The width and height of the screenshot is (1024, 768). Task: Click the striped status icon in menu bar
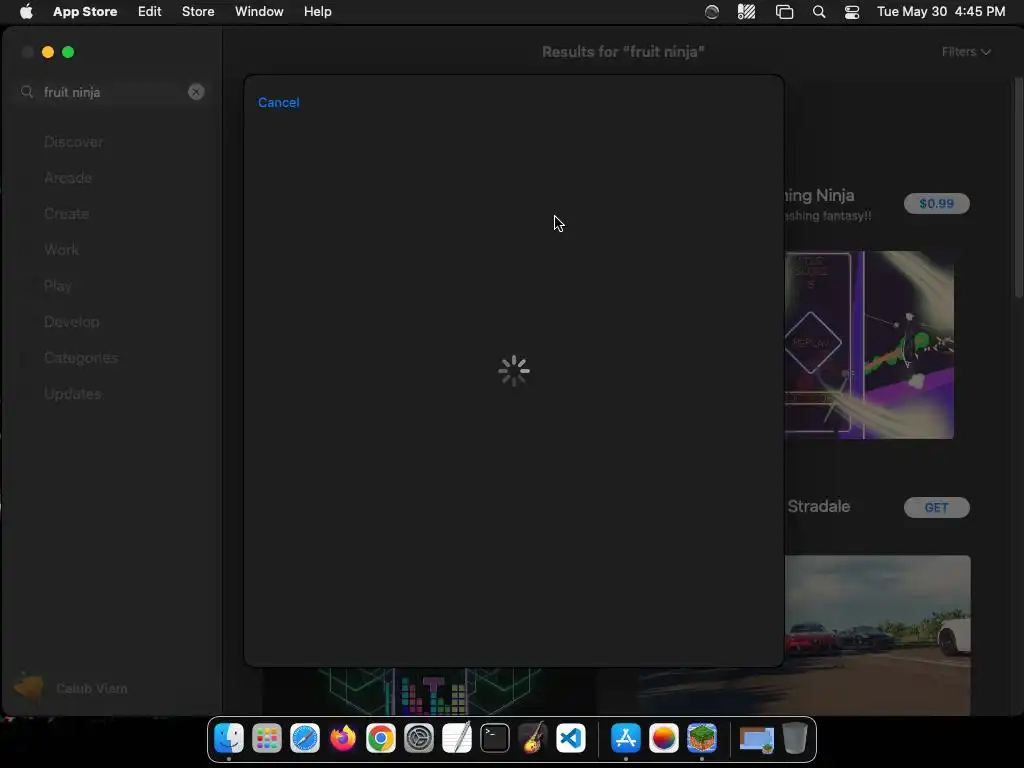(x=746, y=12)
